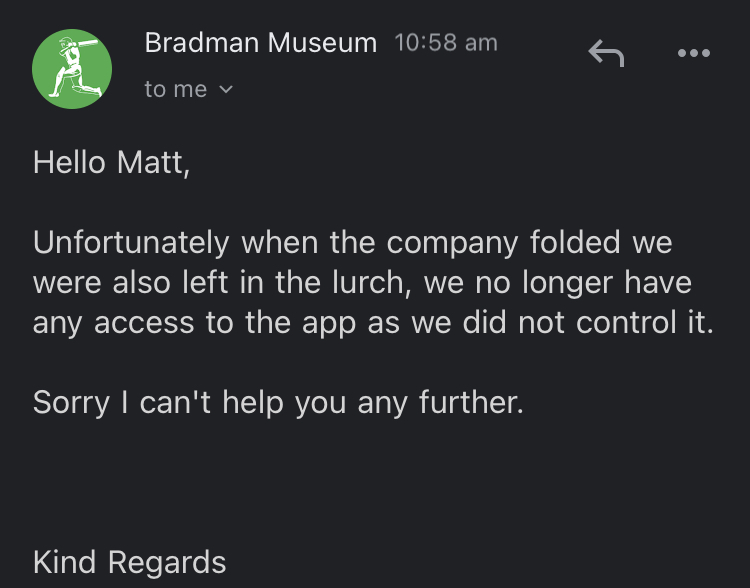Click the 10:58 am timestamp

446,43
